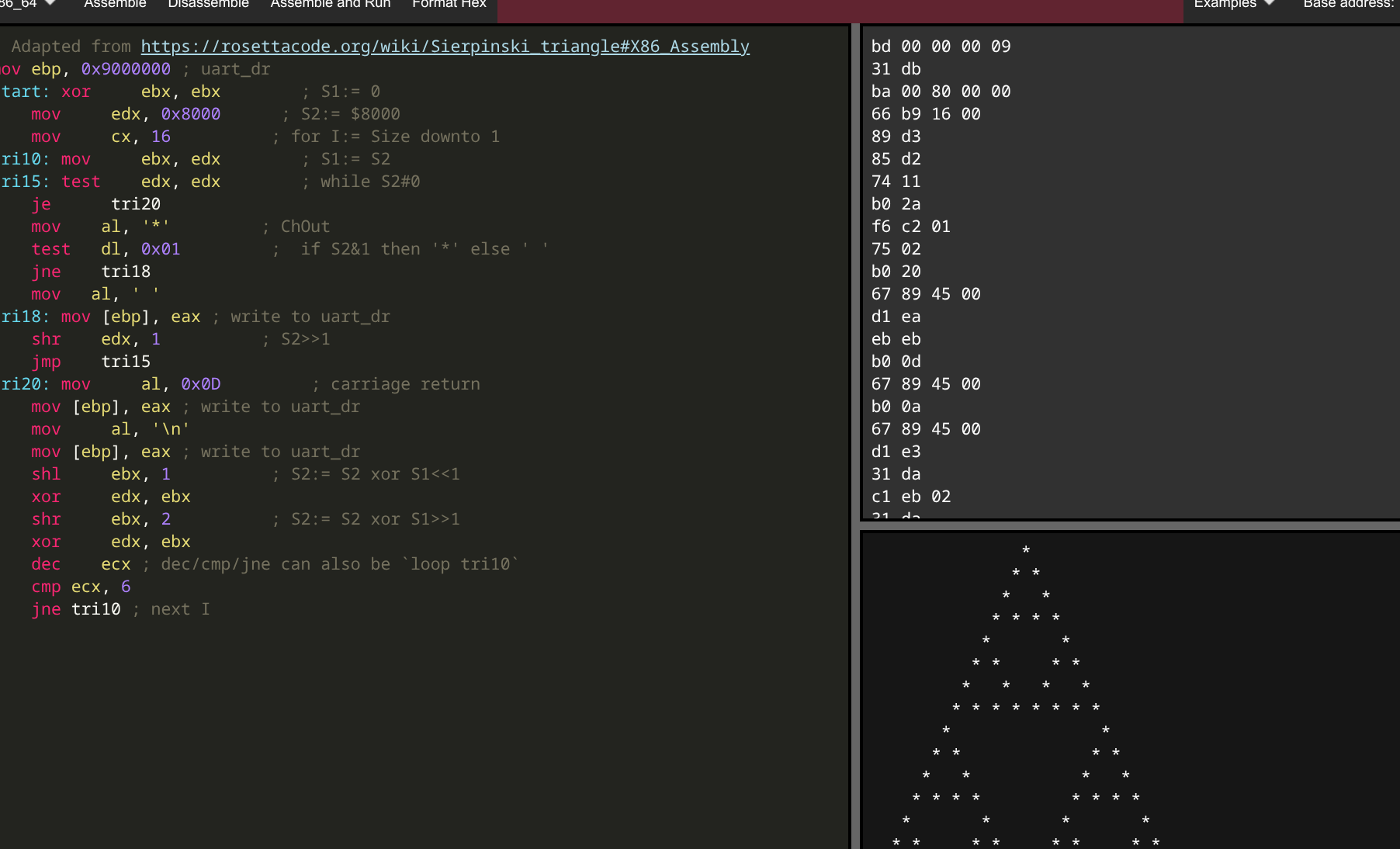
Task: Open the x86_64 architecture selector
Action: pos(23,5)
